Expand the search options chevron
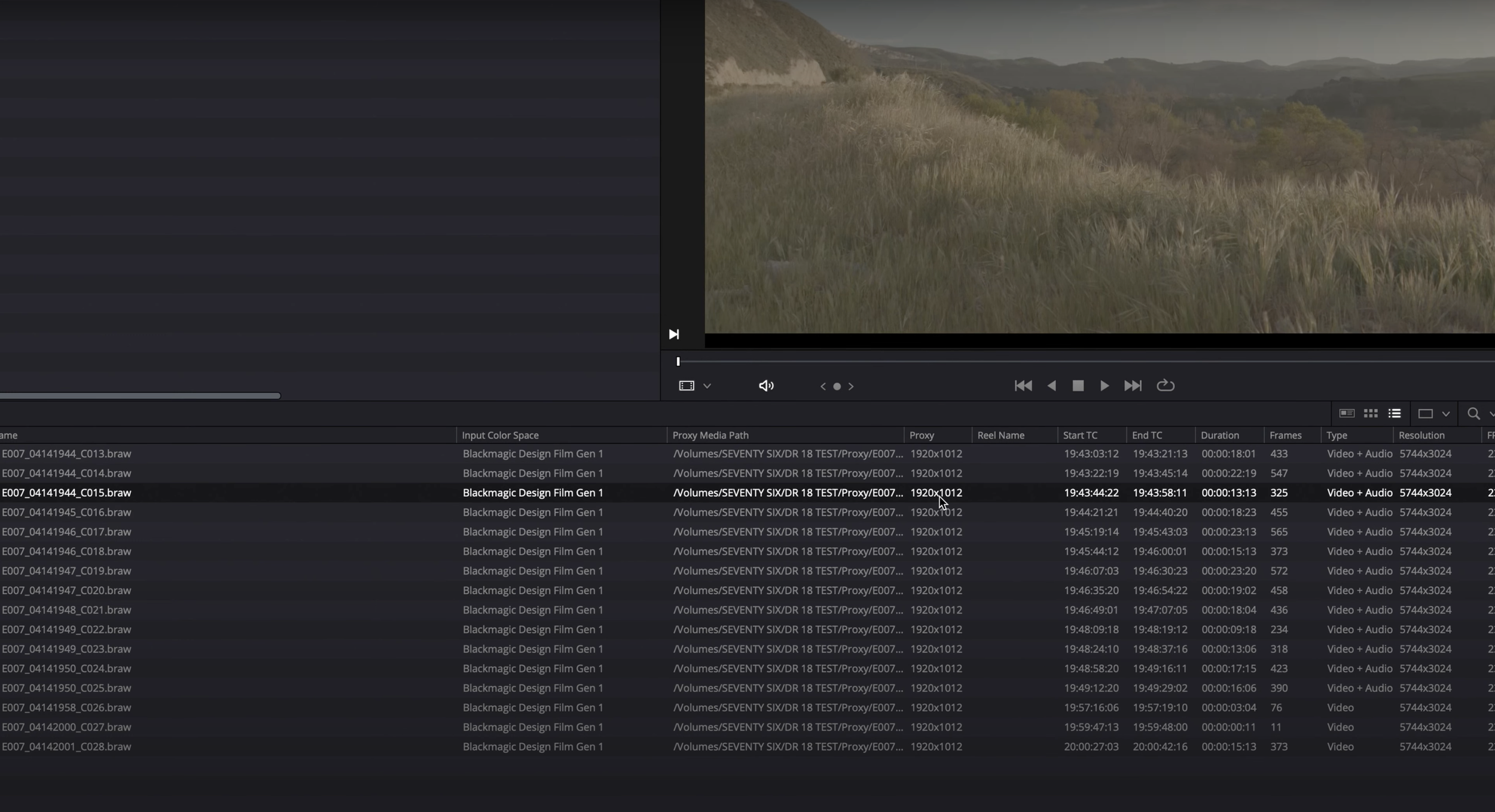This screenshot has width=1495, height=812. pyautogui.click(x=1491, y=413)
